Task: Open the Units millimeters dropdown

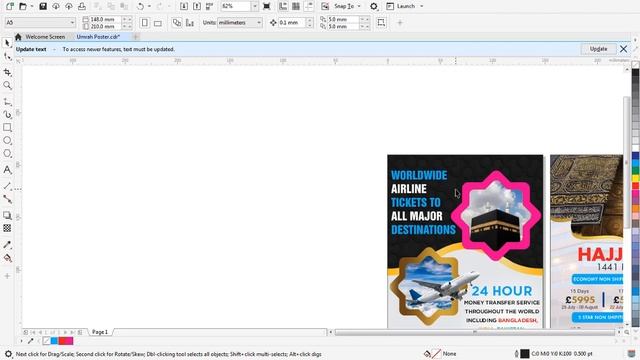Action: 259,23
